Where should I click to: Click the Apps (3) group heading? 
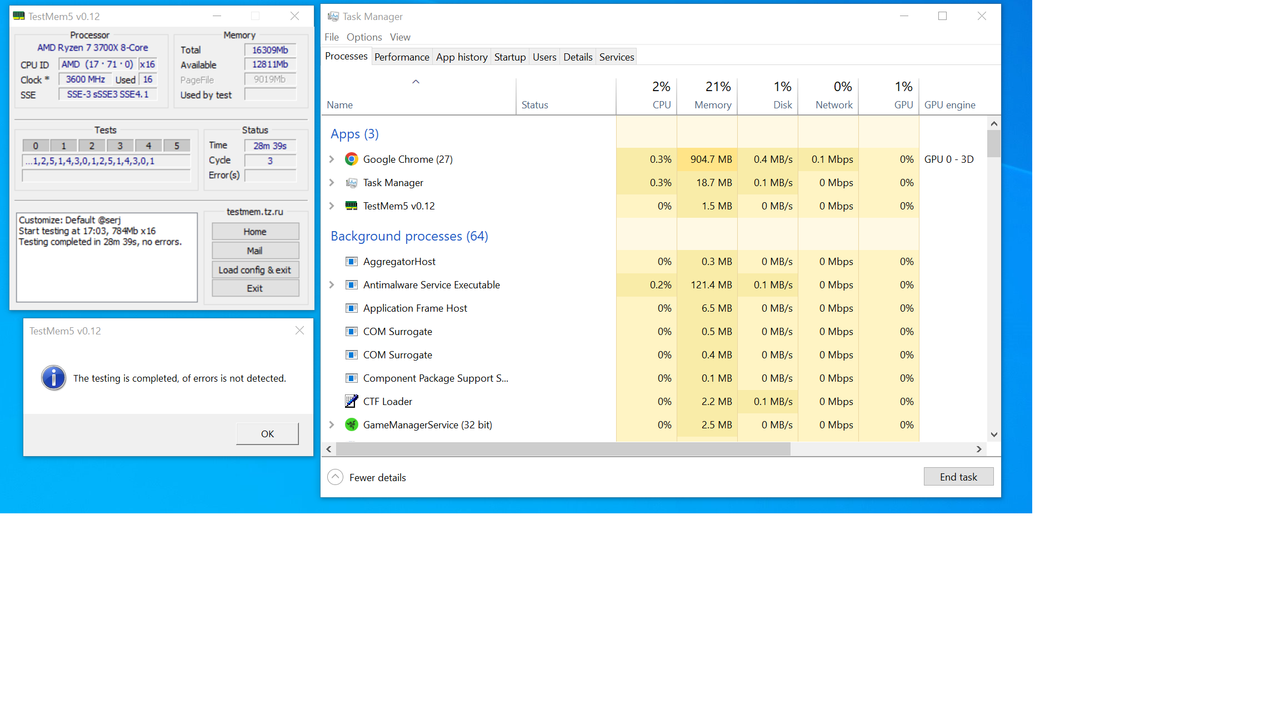coord(354,134)
